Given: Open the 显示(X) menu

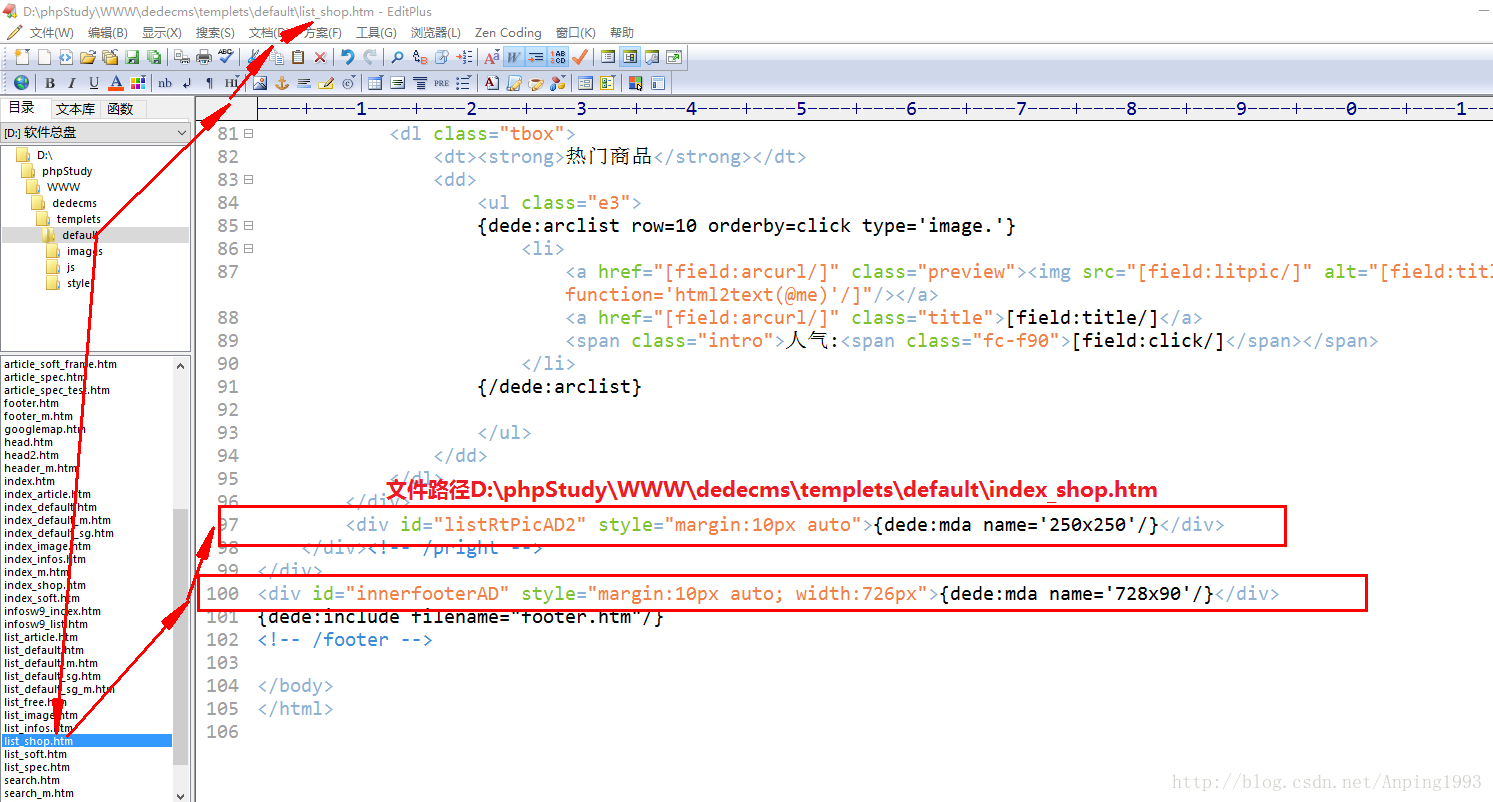Looking at the screenshot, I should point(161,33).
